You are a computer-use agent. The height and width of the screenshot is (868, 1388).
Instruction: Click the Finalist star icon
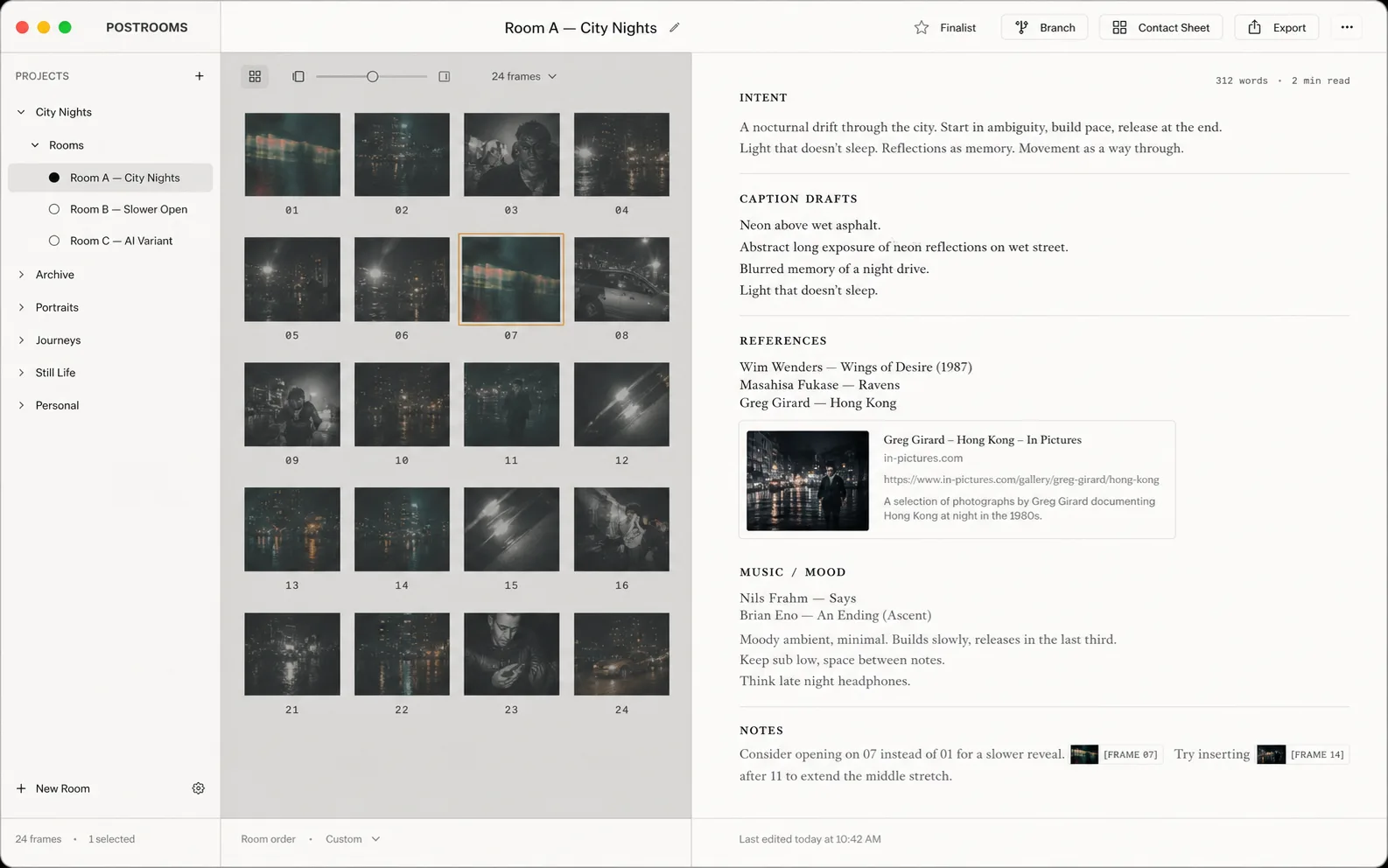click(x=922, y=27)
